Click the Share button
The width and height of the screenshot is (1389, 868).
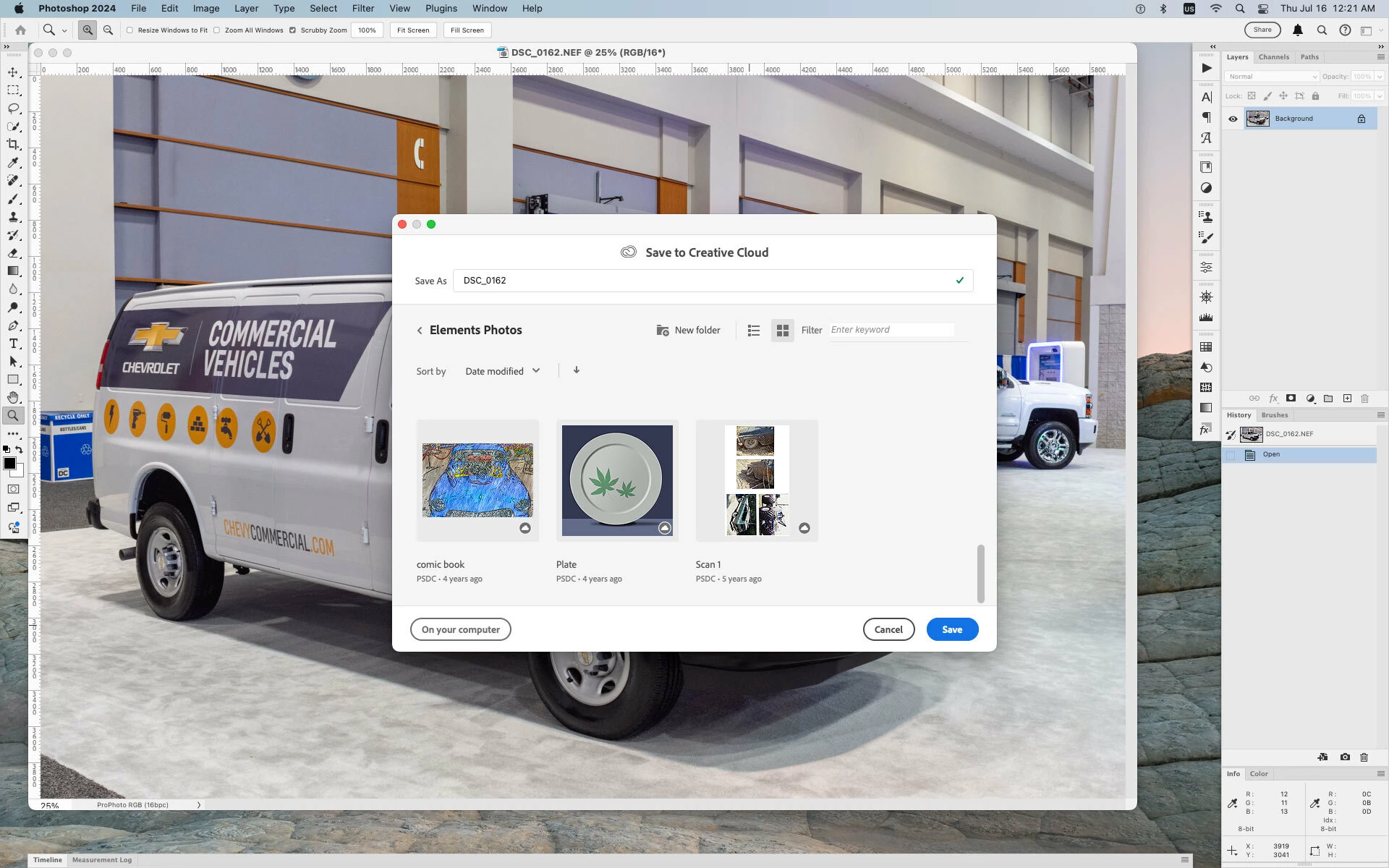1262,30
